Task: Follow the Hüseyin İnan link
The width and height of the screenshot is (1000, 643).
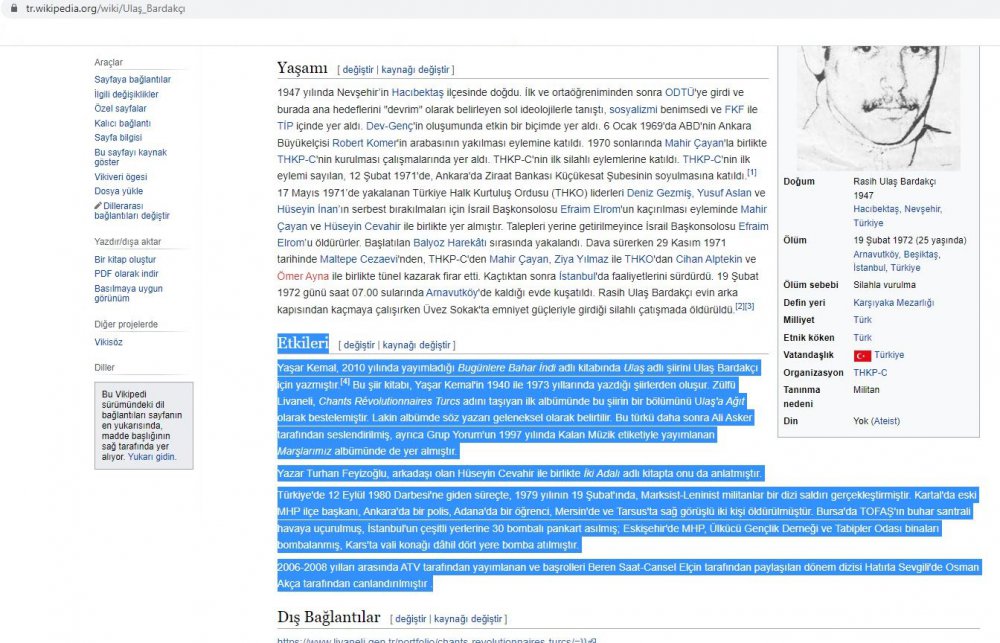Action: 308,209
